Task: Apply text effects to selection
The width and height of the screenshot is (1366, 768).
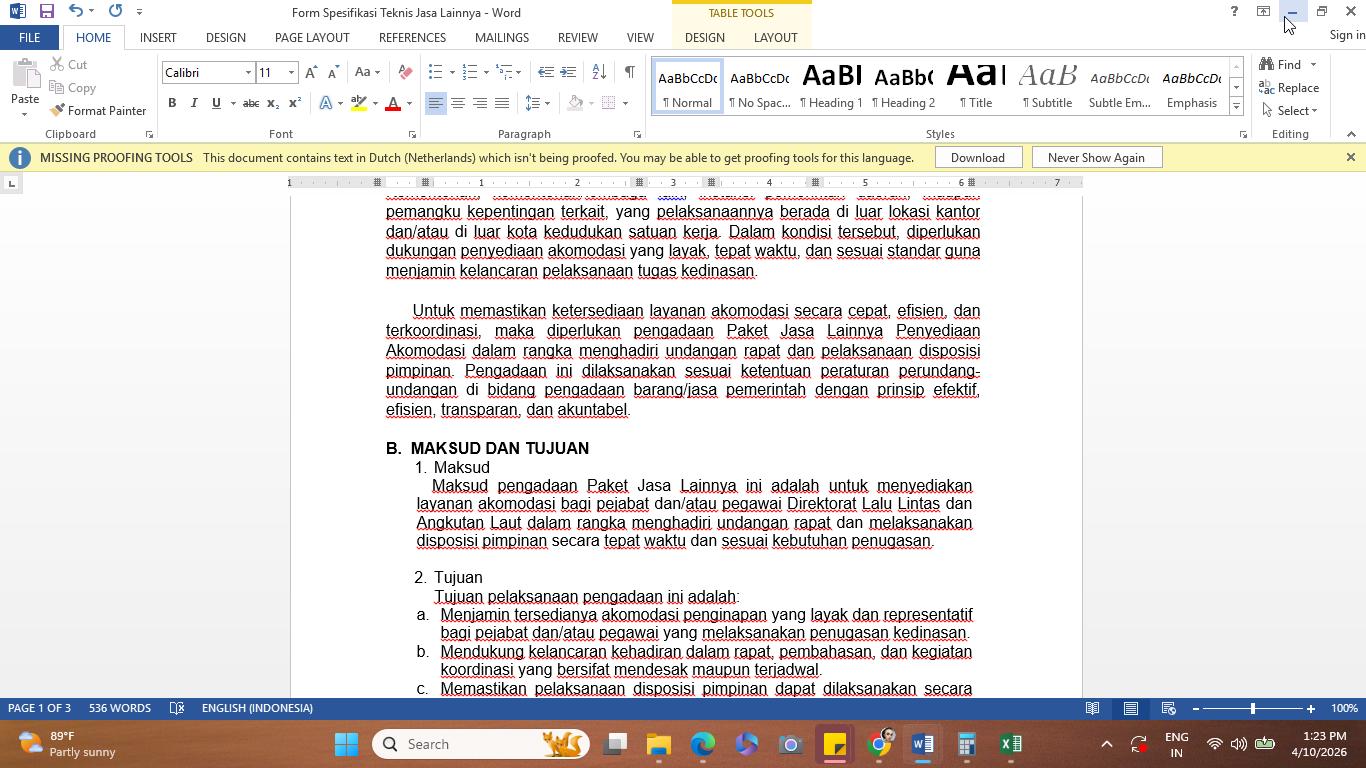Action: pyautogui.click(x=326, y=103)
